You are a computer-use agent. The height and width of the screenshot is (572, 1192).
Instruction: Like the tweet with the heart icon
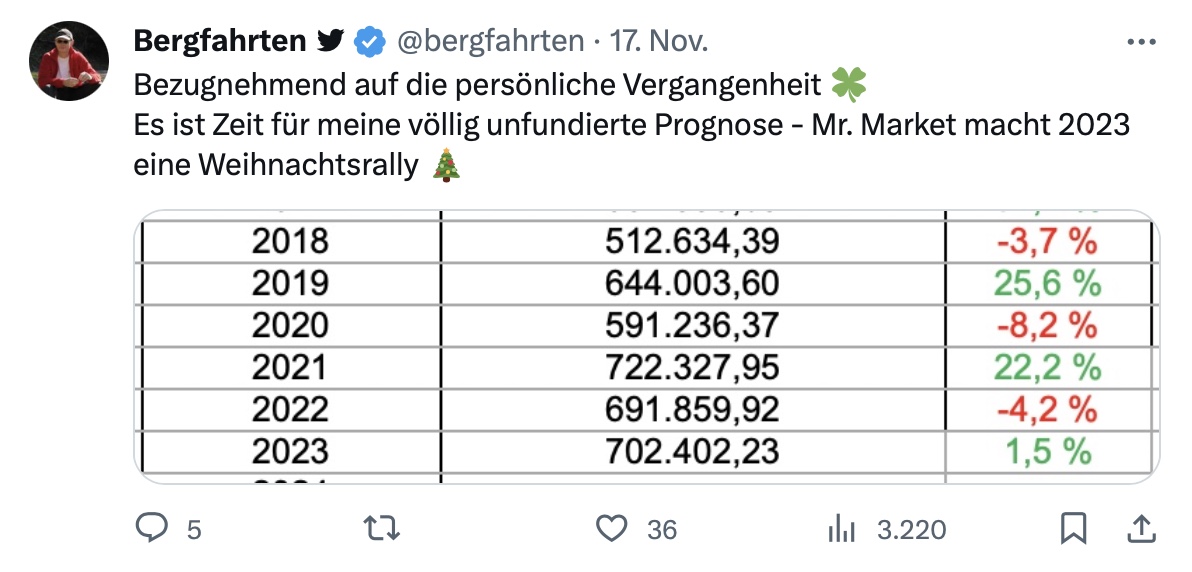tap(612, 528)
